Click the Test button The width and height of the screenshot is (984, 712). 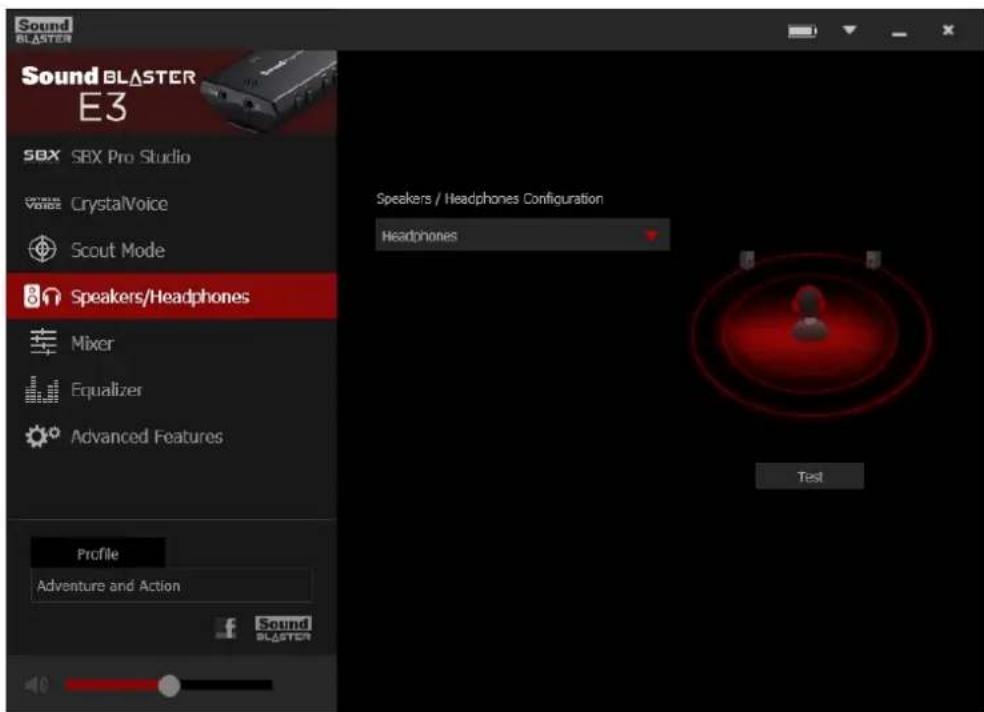click(810, 477)
